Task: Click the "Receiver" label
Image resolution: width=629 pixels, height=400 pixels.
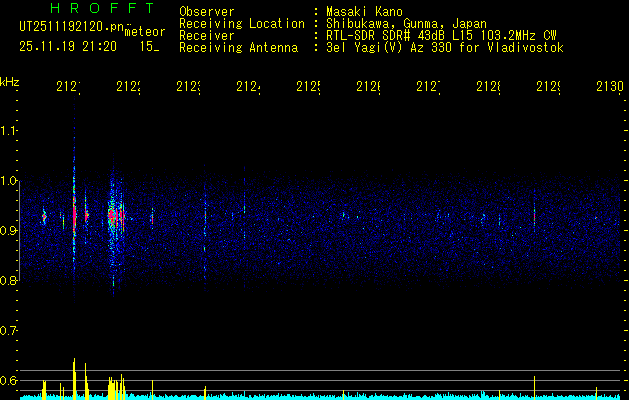Action: point(207,36)
